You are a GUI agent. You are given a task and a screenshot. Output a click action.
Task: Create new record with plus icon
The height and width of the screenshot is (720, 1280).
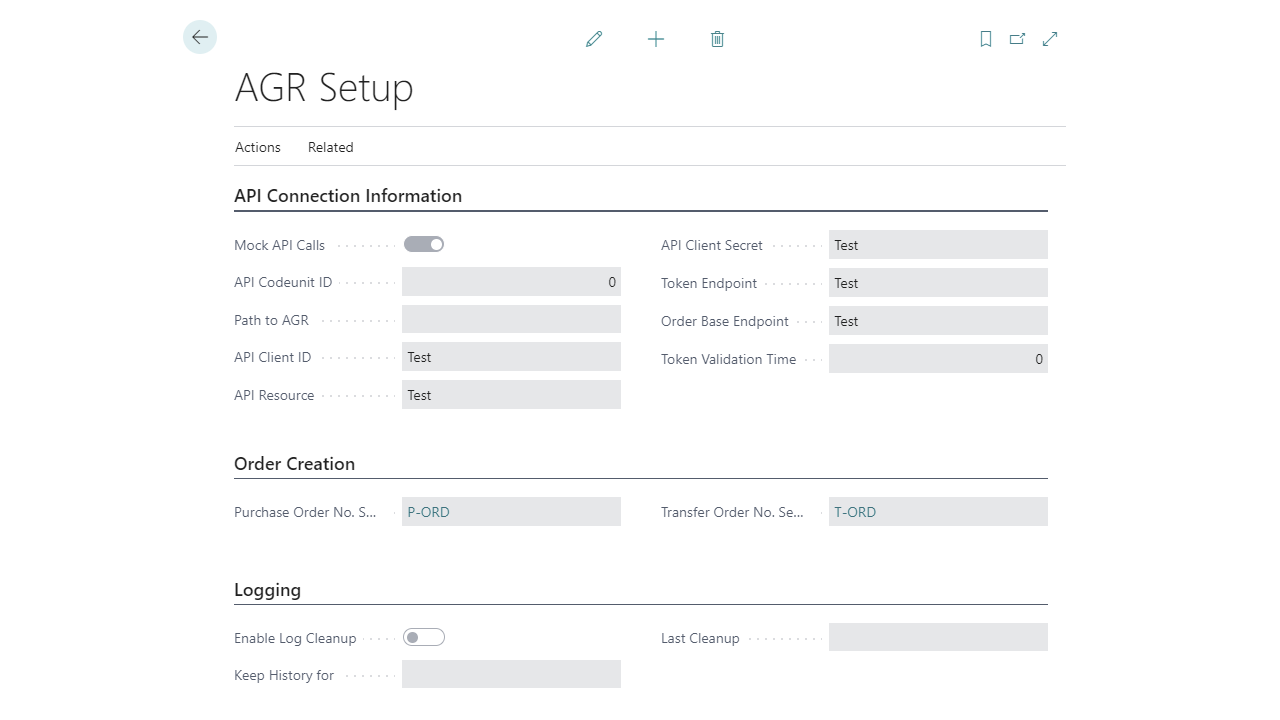click(656, 39)
